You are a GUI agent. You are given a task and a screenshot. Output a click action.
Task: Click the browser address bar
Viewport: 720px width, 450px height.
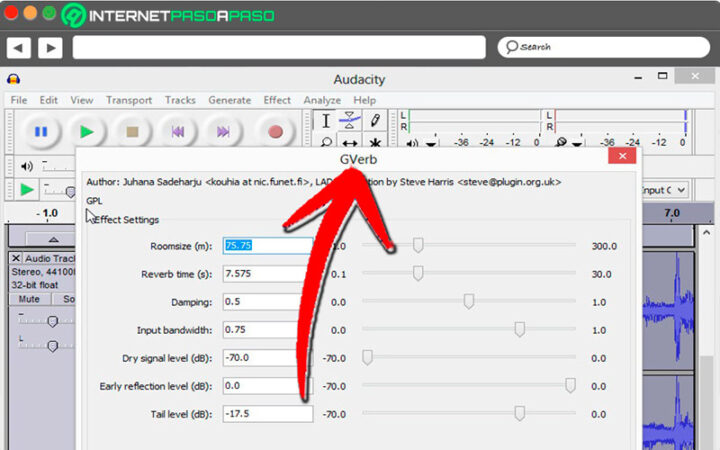coord(279,47)
